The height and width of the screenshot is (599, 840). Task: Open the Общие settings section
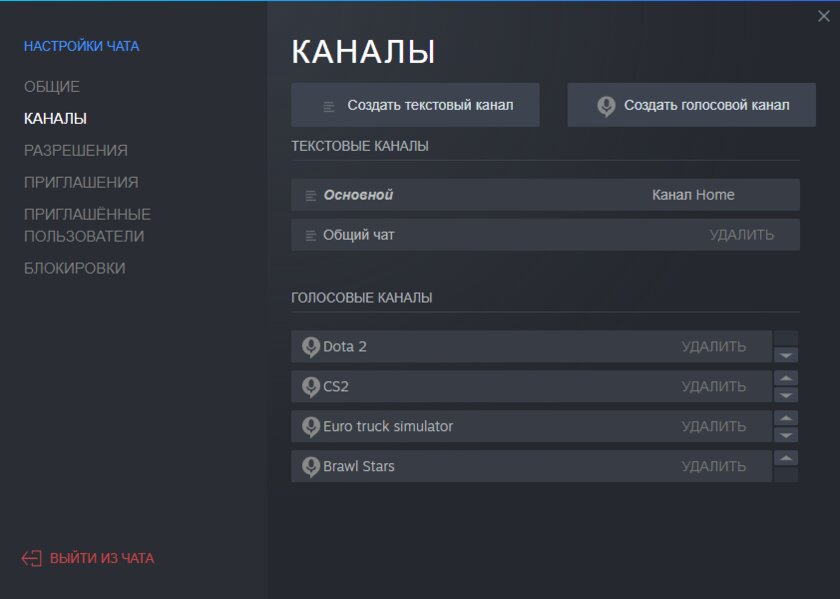(52, 87)
